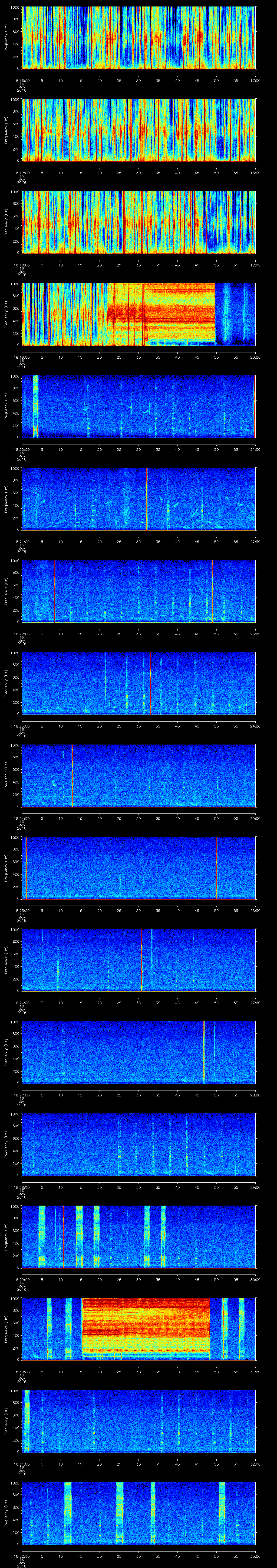This screenshot has height=1568, width=277.
Task: Click the 18:29:00 spectrogram panel
Action: [x=139, y=1237]
